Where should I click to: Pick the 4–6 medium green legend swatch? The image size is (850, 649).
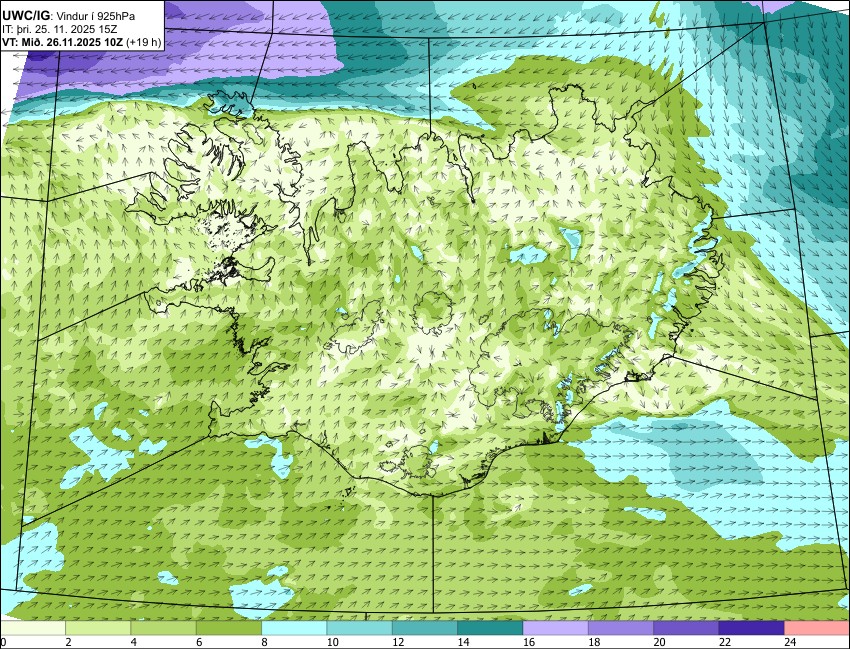[163, 628]
